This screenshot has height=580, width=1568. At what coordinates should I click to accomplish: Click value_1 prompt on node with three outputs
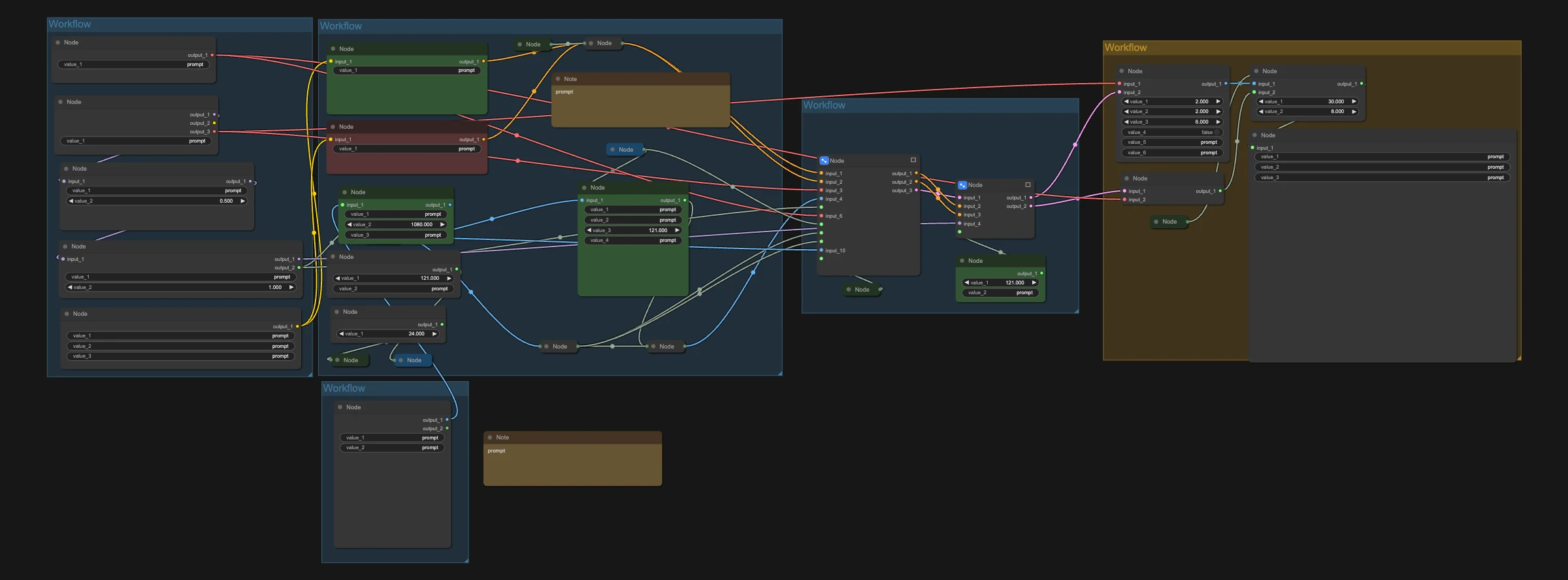coord(136,141)
